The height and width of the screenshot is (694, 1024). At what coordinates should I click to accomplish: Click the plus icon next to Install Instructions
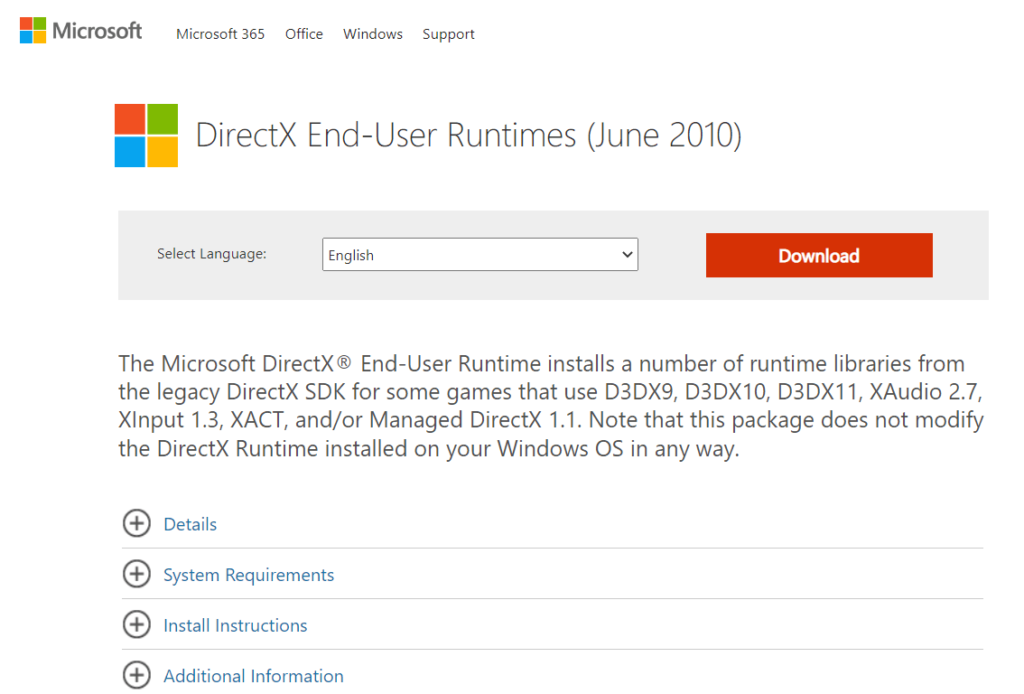coord(136,625)
